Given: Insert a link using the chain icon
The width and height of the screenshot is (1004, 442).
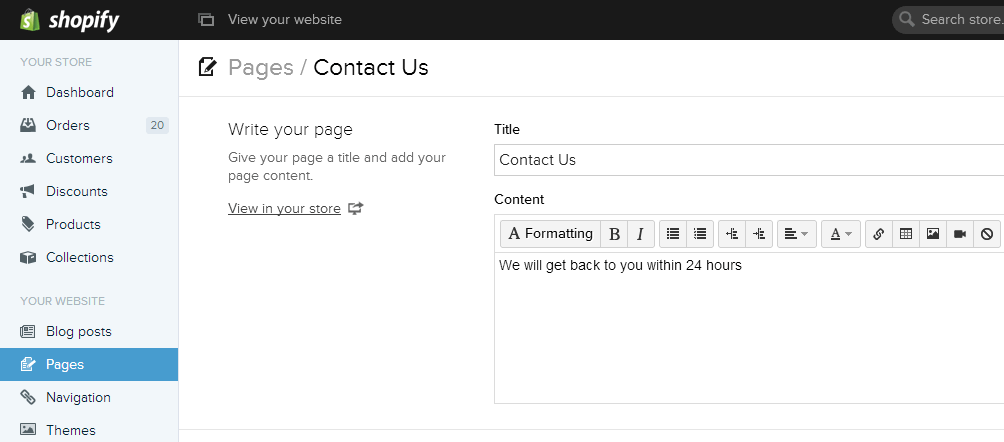Looking at the screenshot, I should tap(878, 234).
